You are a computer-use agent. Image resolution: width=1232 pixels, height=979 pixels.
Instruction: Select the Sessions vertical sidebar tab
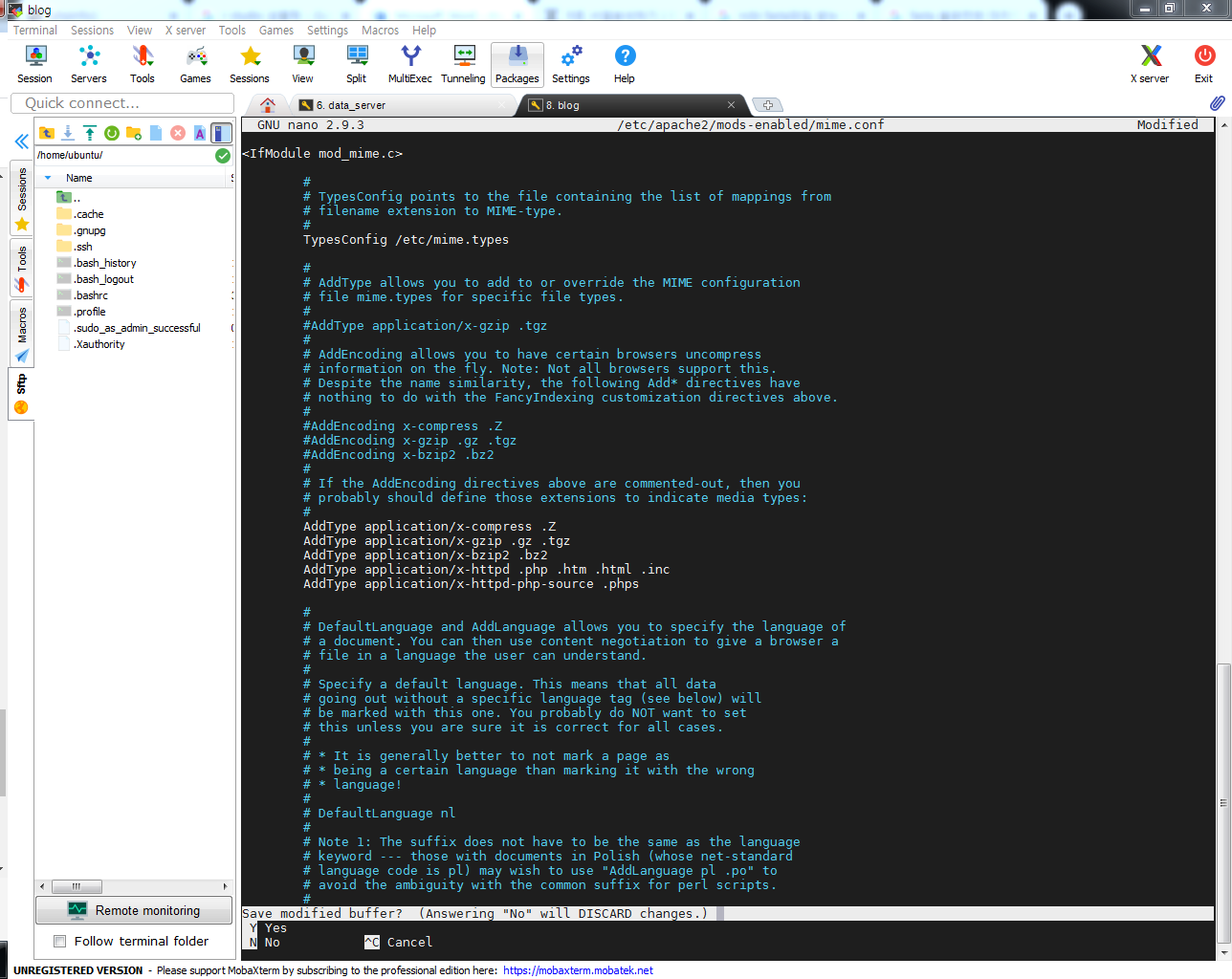coord(22,199)
